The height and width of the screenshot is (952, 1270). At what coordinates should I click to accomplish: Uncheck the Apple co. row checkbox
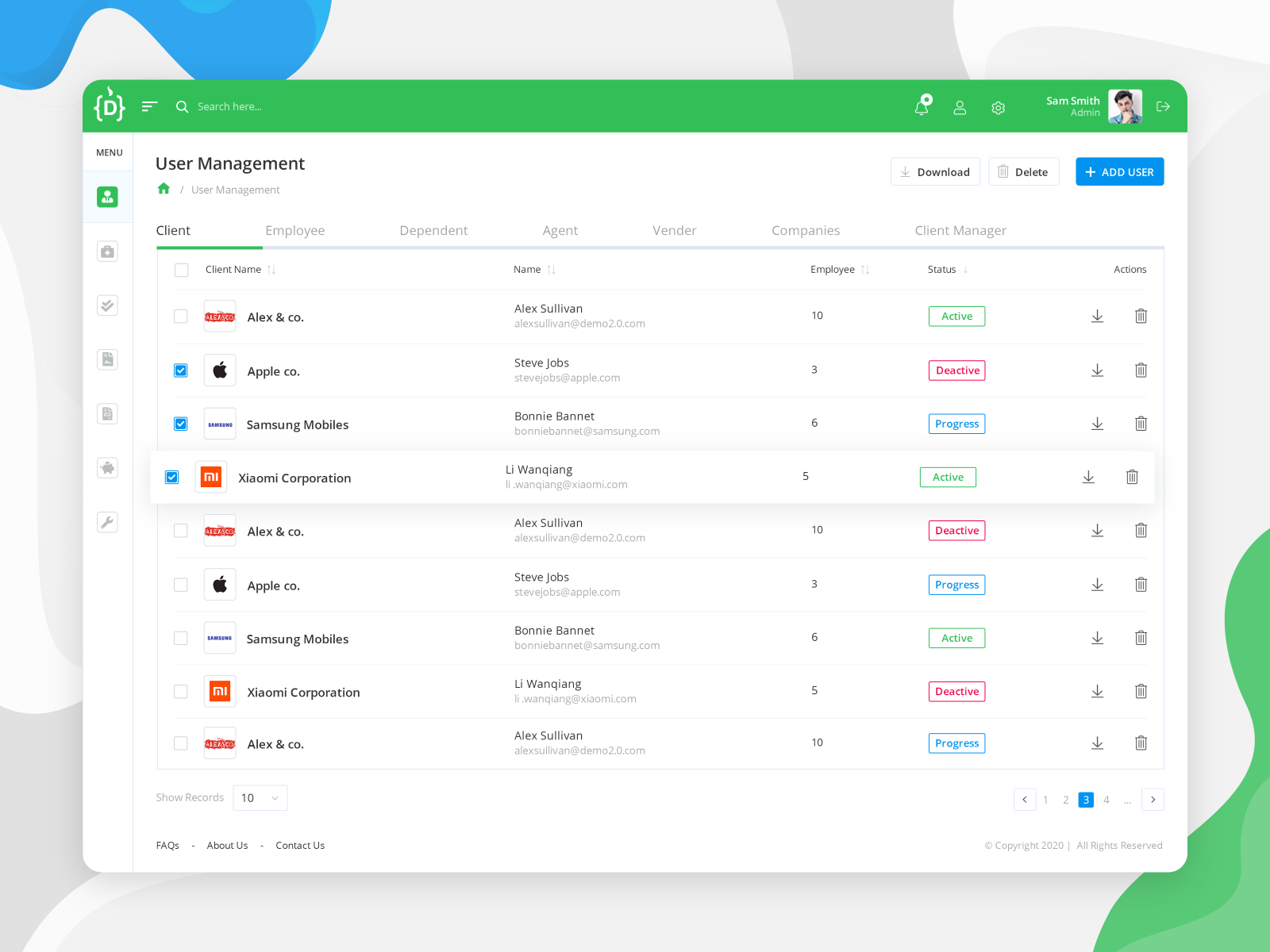(181, 370)
